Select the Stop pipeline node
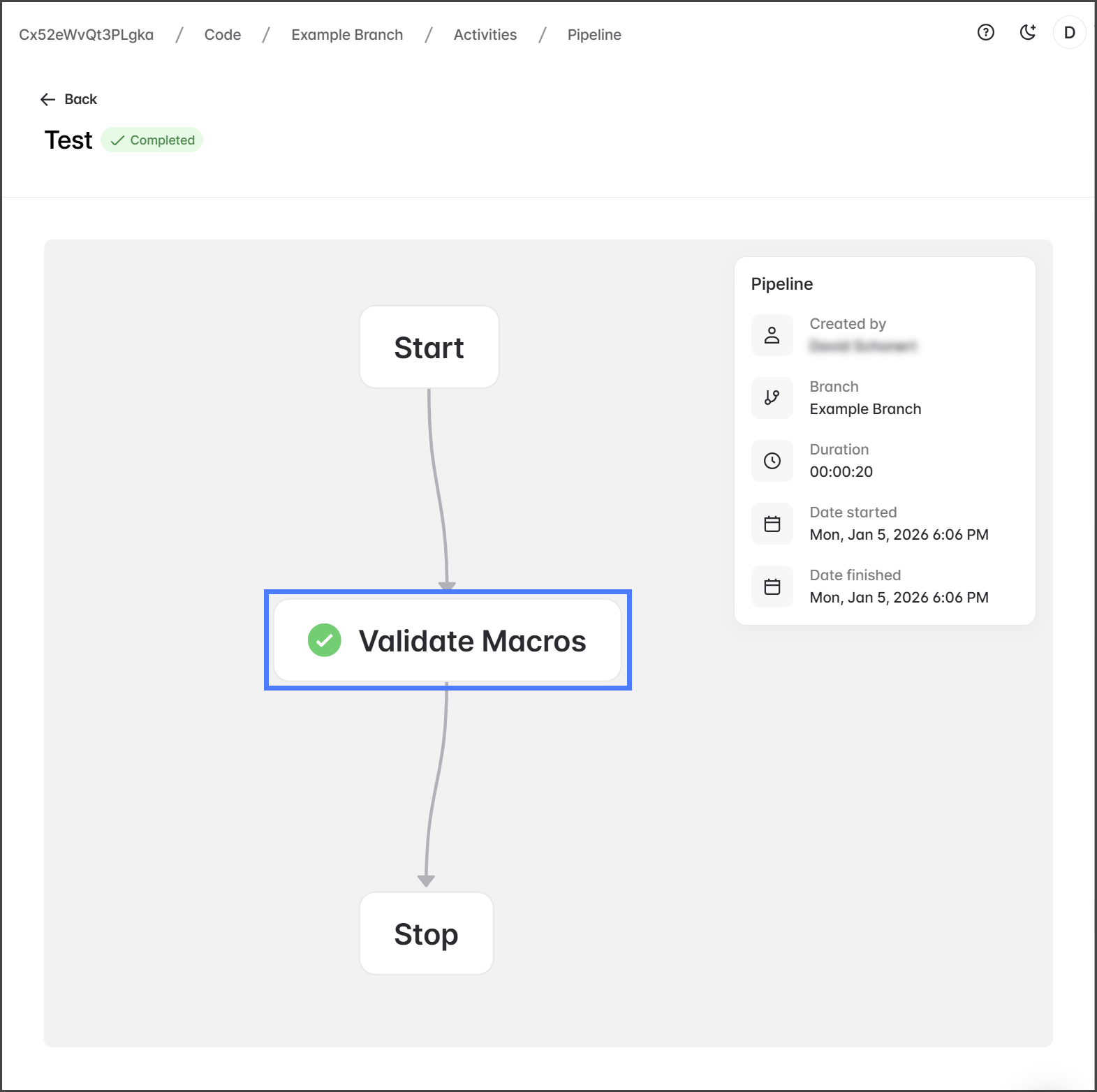This screenshot has width=1097, height=1092. coord(426,934)
